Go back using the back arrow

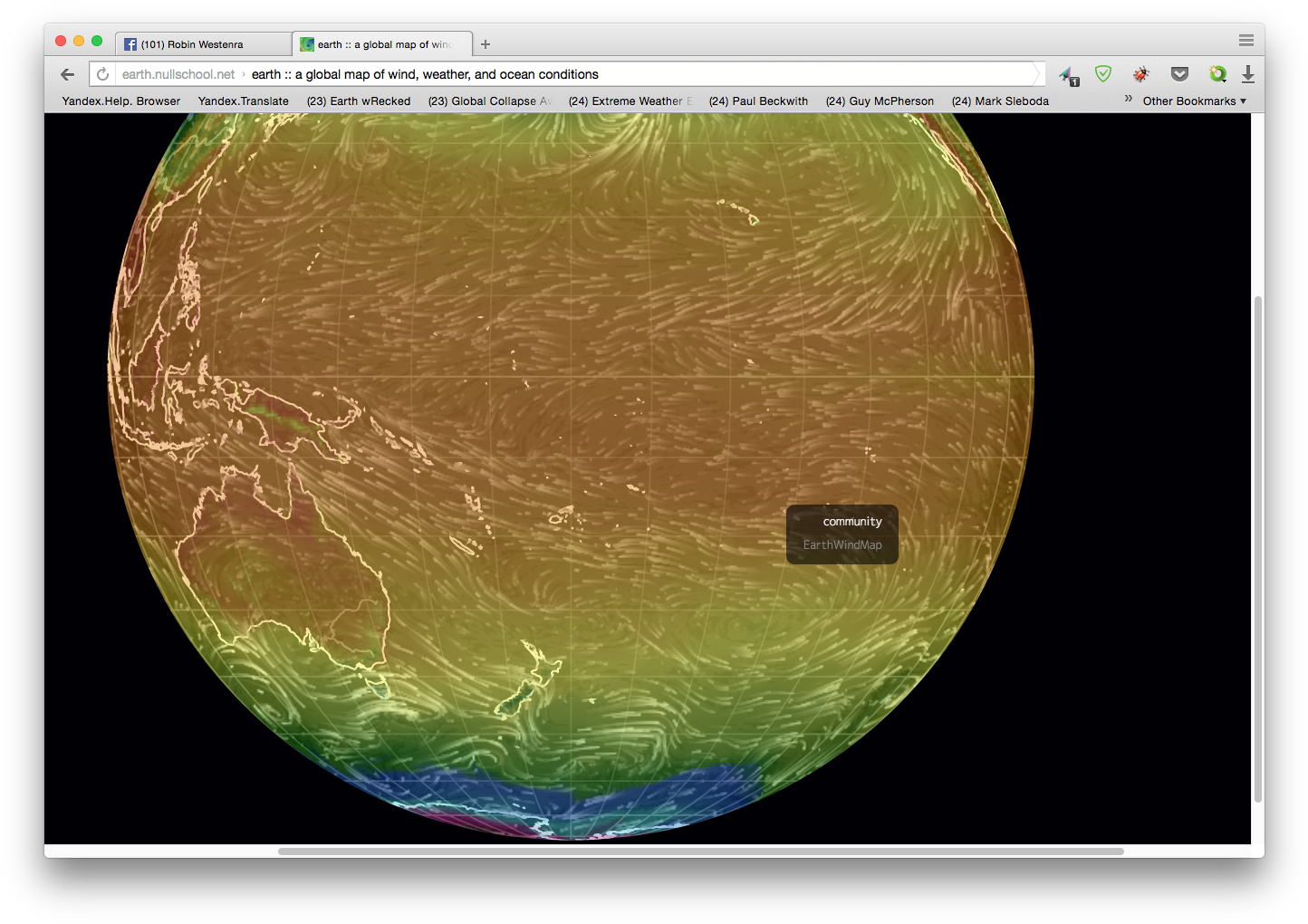67,74
